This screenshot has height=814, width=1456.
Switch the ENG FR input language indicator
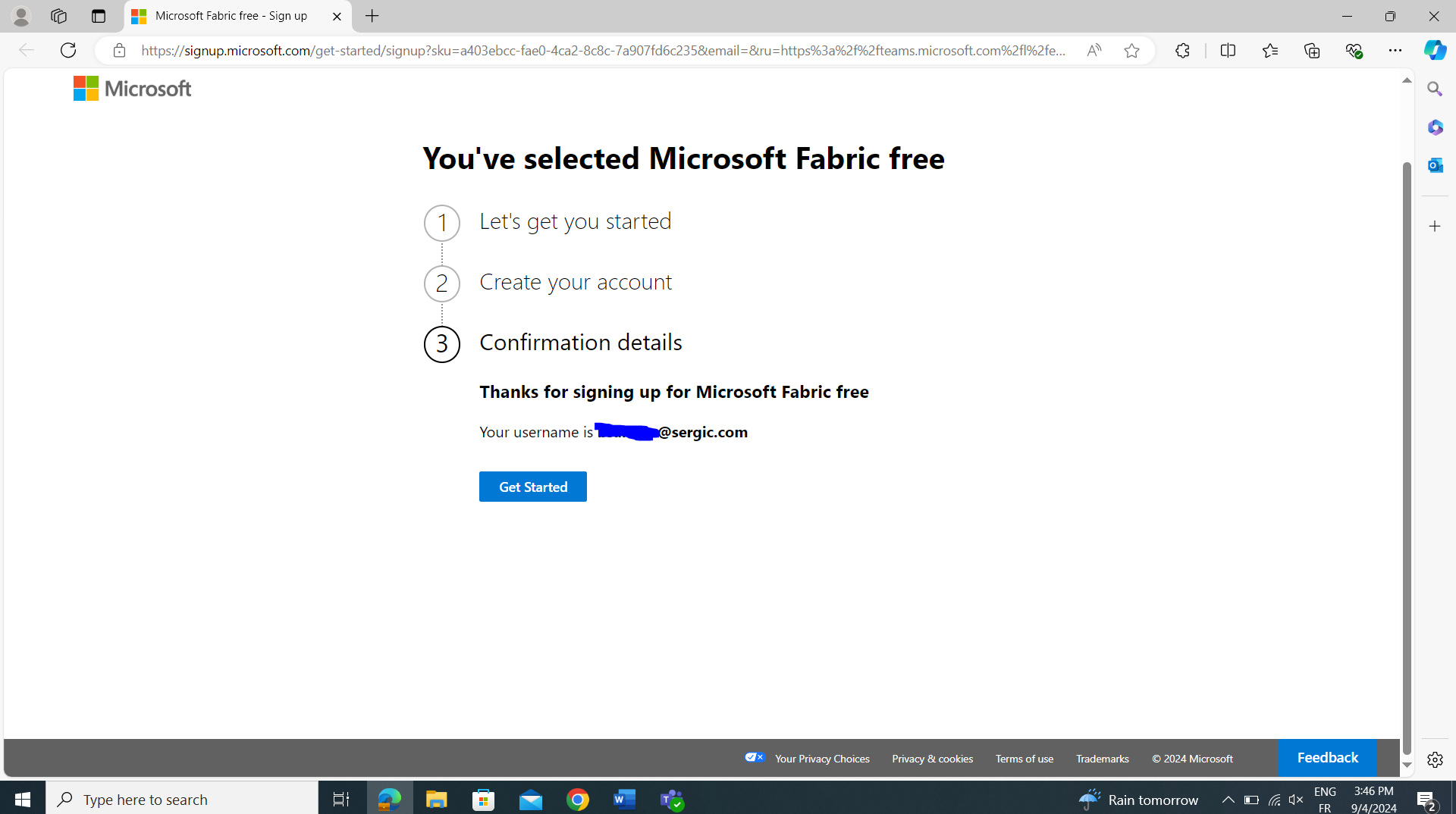[1325, 800]
